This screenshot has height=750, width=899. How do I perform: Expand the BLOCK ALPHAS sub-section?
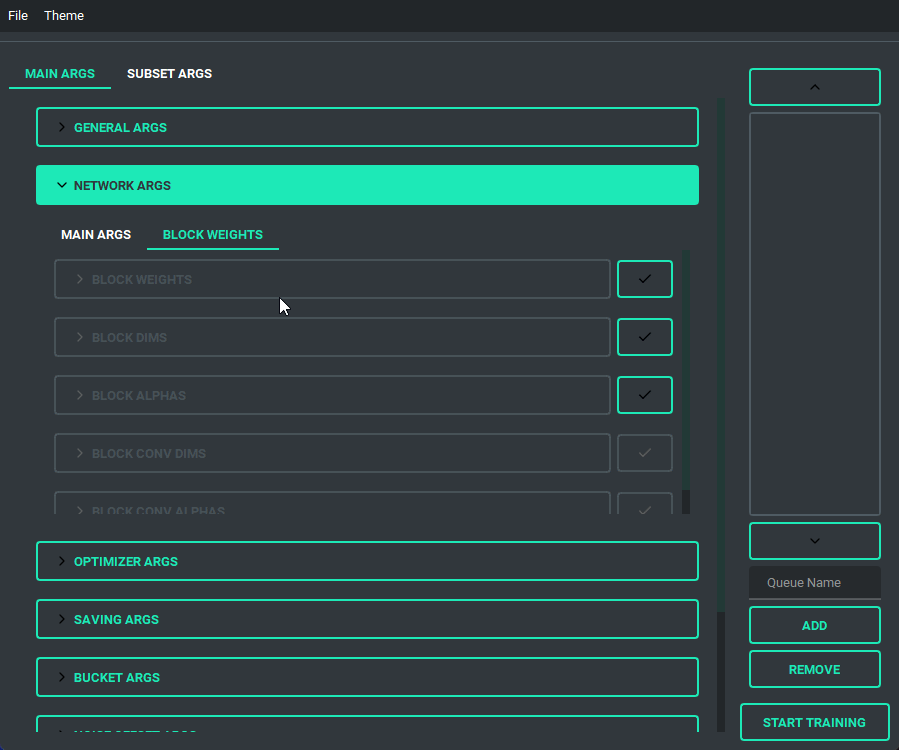click(x=332, y=395)
